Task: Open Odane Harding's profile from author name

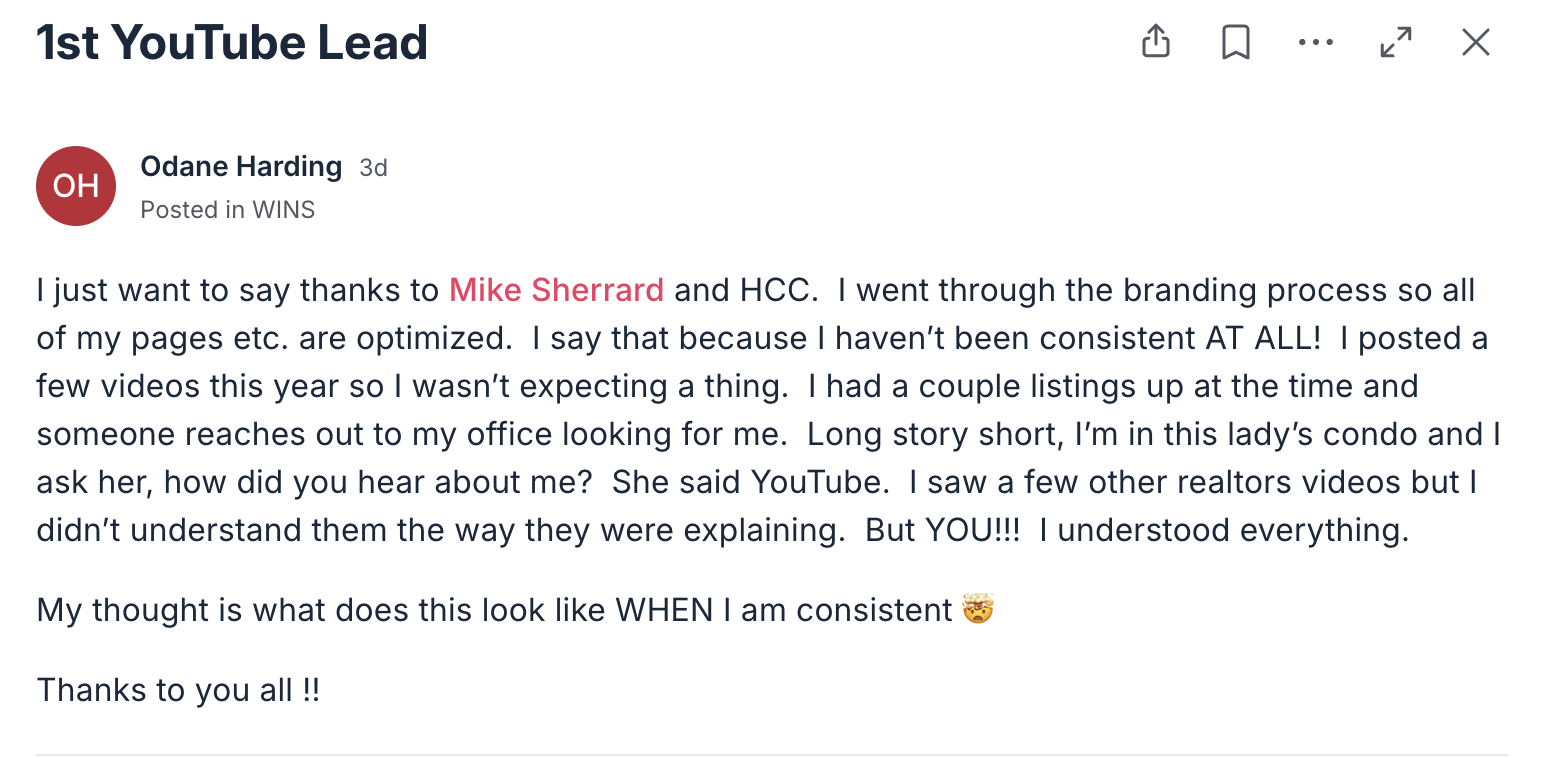Action: [x=241, y=167]
